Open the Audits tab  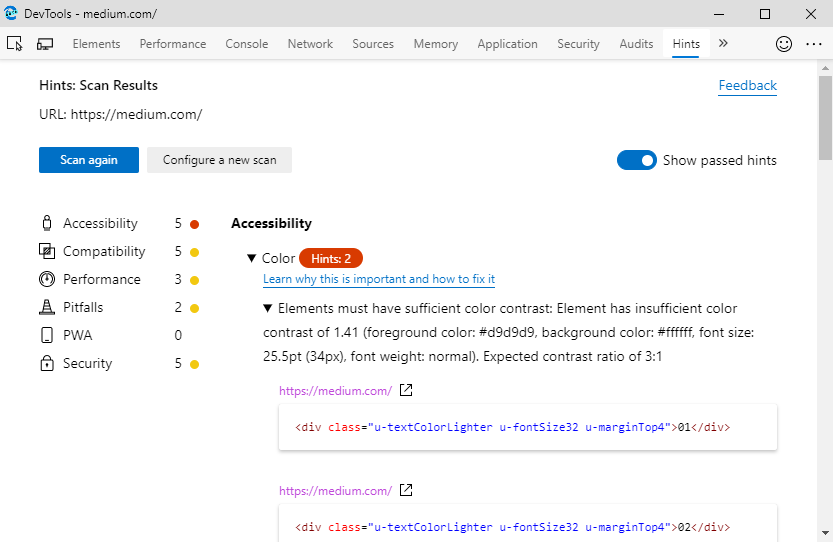[x=636, y=44]
